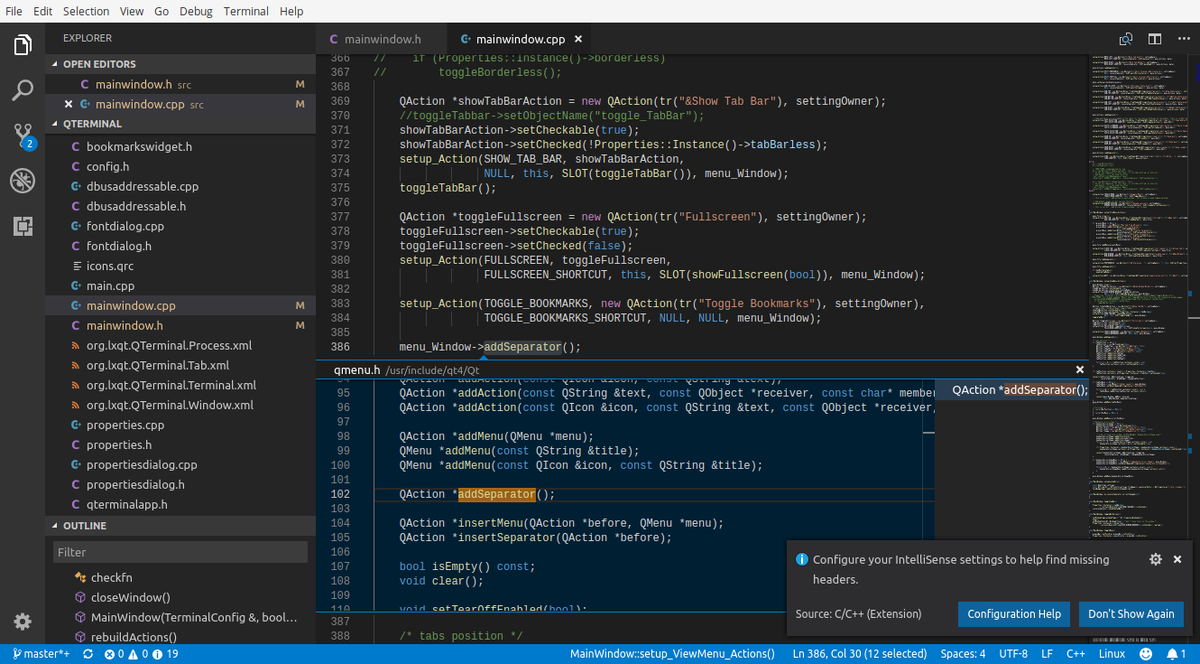
Task: Click the feedback smiley in the status bar
Action: (1146, 653)
